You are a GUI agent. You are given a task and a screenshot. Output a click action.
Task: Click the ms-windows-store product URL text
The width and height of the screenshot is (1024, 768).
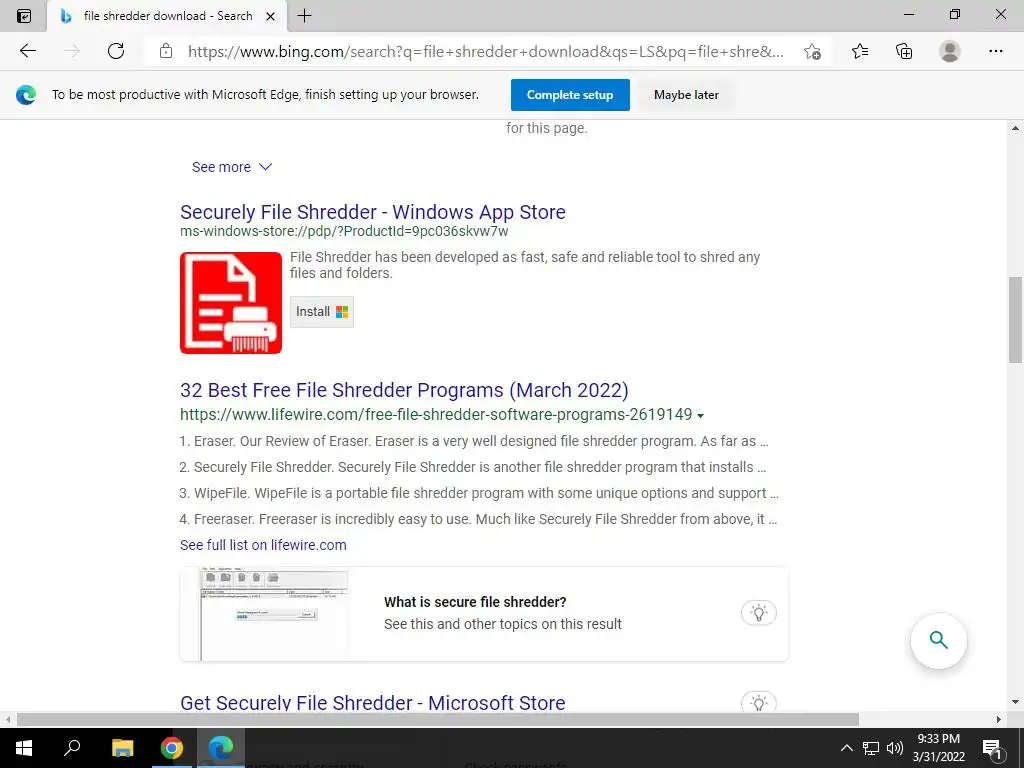(344, 231)
